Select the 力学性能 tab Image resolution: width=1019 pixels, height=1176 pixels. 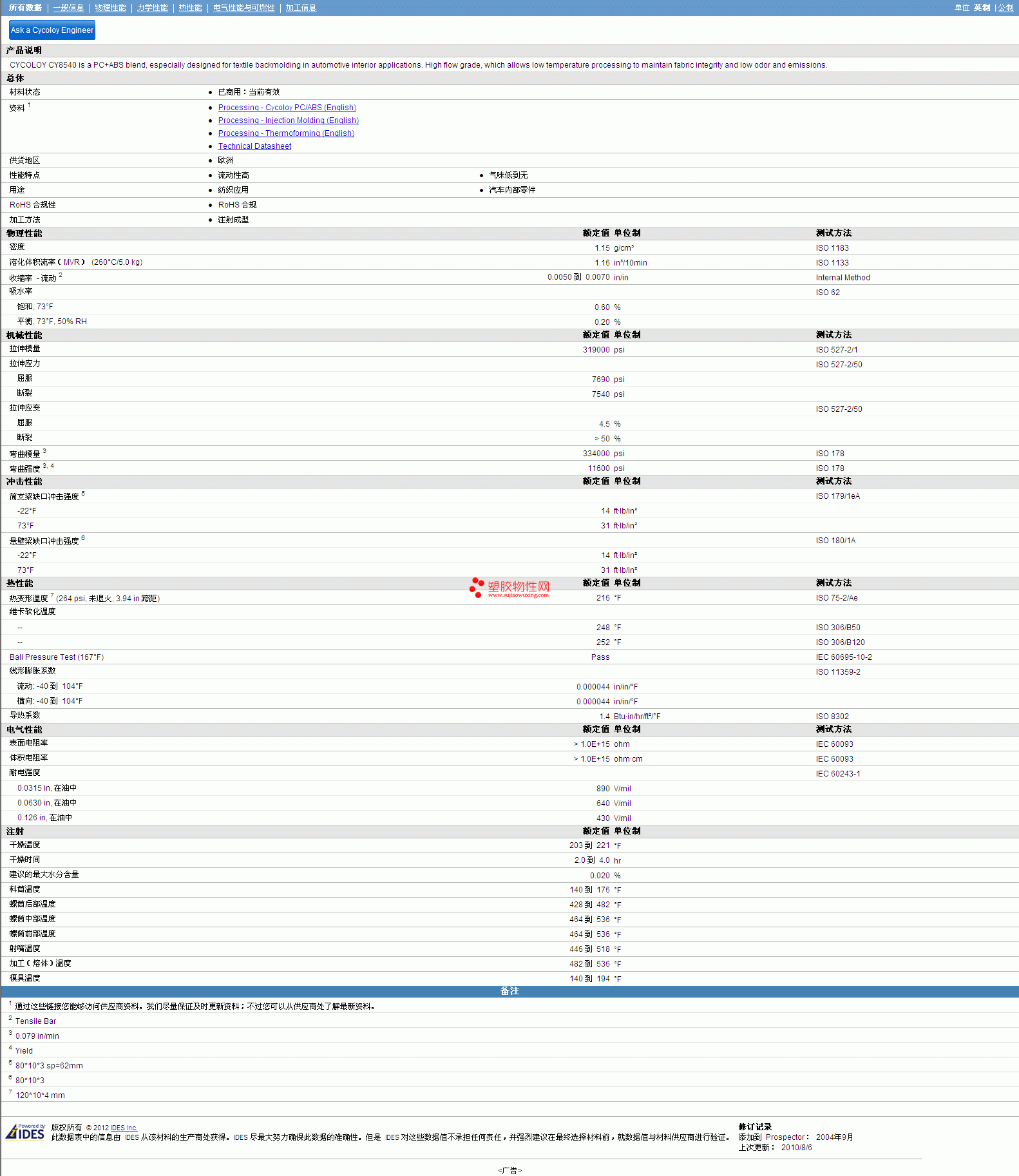(152, 8)
